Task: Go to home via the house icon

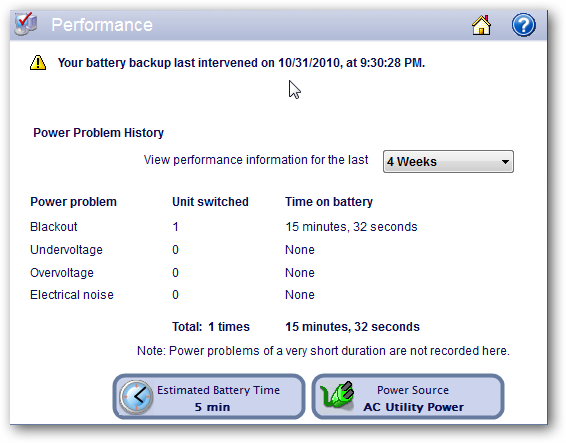Action: (x=481, y=25)
